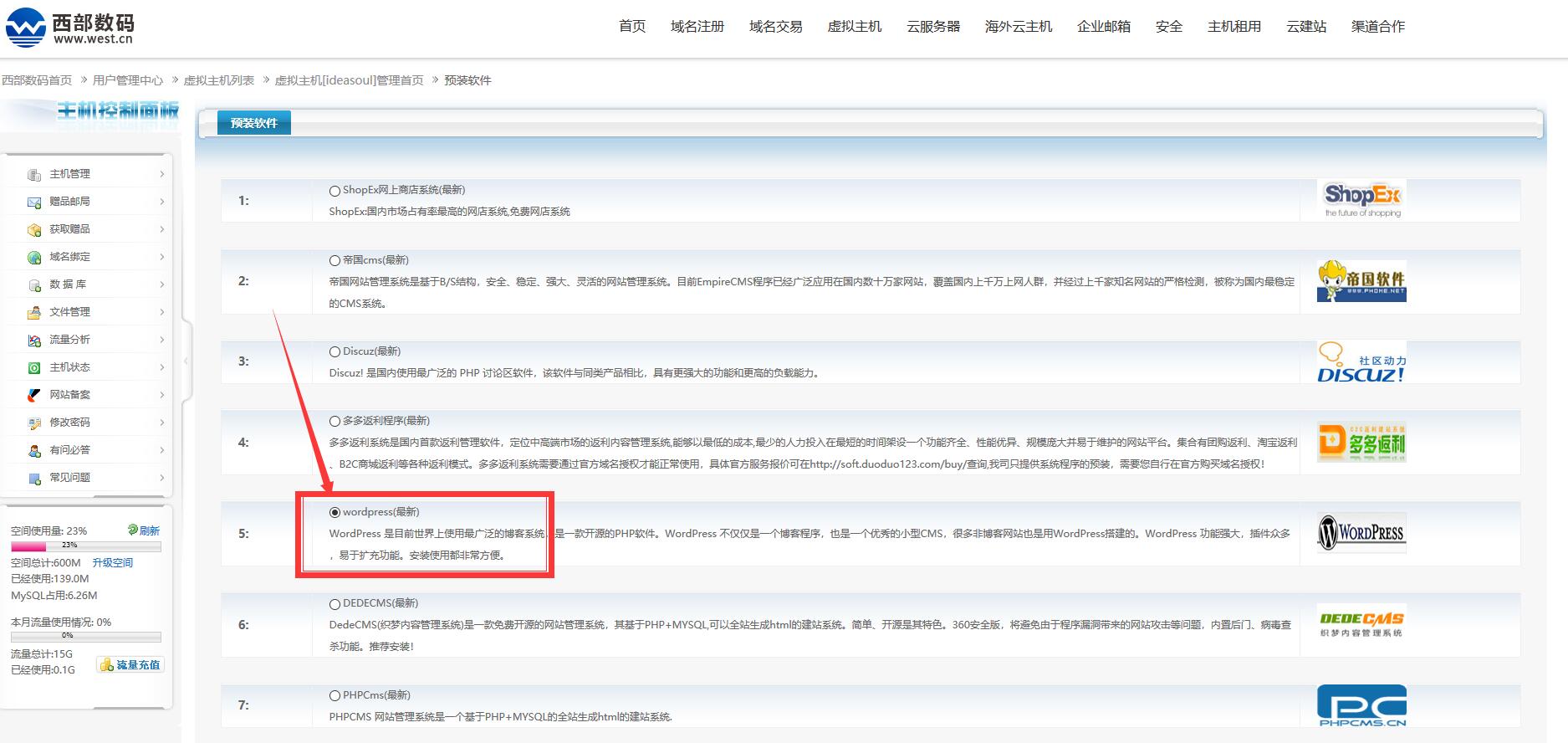Open 主机租用 in the top navigation

pyautogui.click(x=1234, y=27)
